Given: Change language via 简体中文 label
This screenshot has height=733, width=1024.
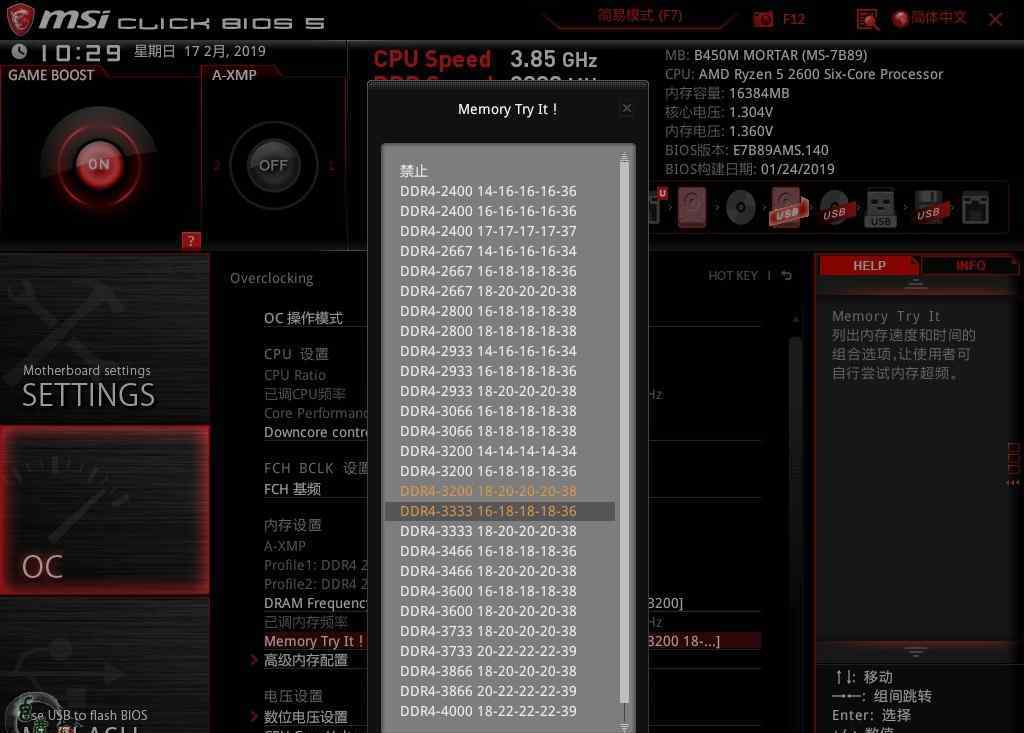Looking at the screenshot, I should [938, 18].
